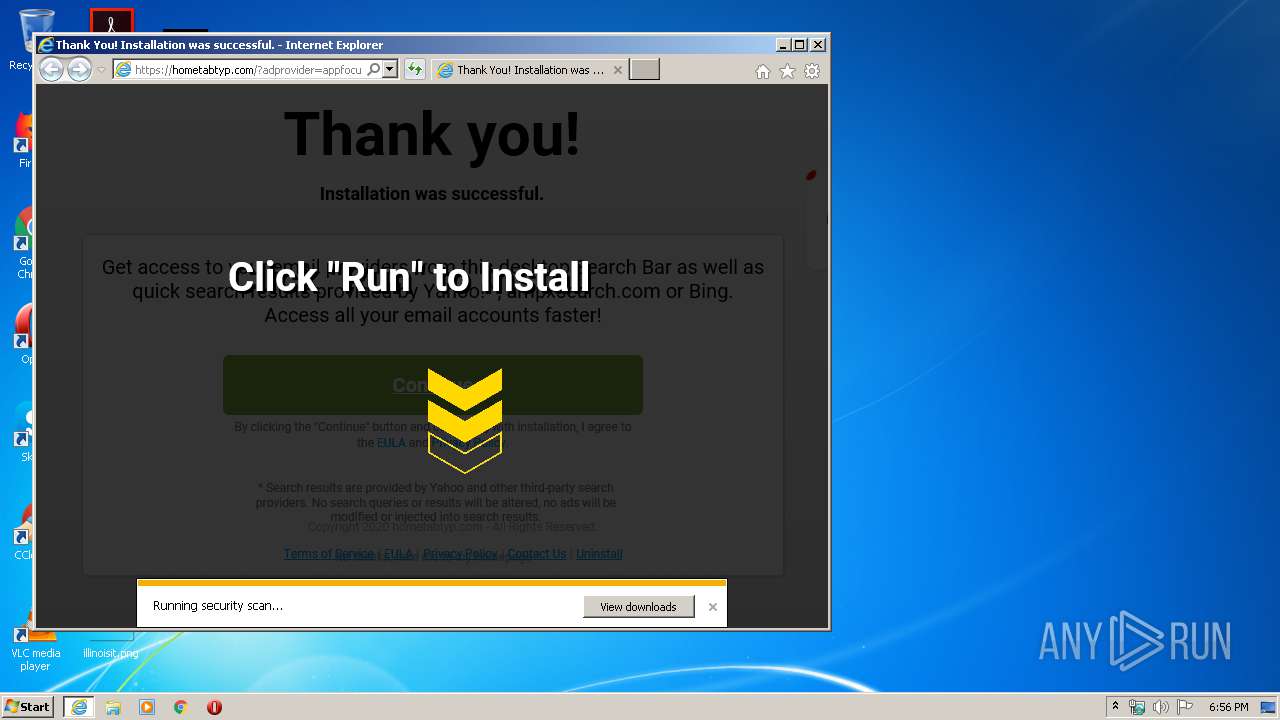The width and height of the screenshot is (1280, 720).
Task: Click the dimmed Continue button
Action: [433, 385]
